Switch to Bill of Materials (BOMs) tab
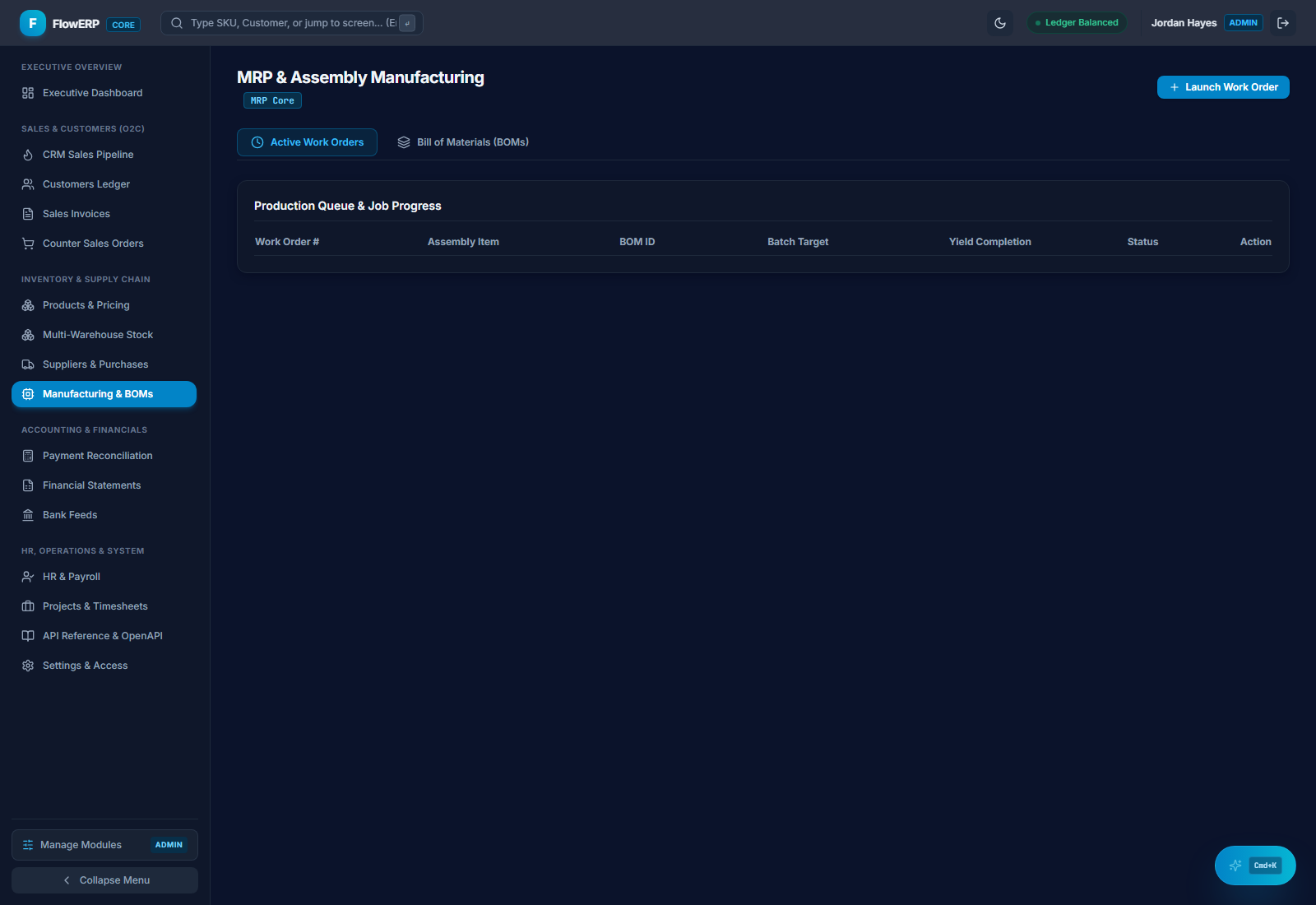Screen dimensions: 1316x905 click(x=463, y=142)
